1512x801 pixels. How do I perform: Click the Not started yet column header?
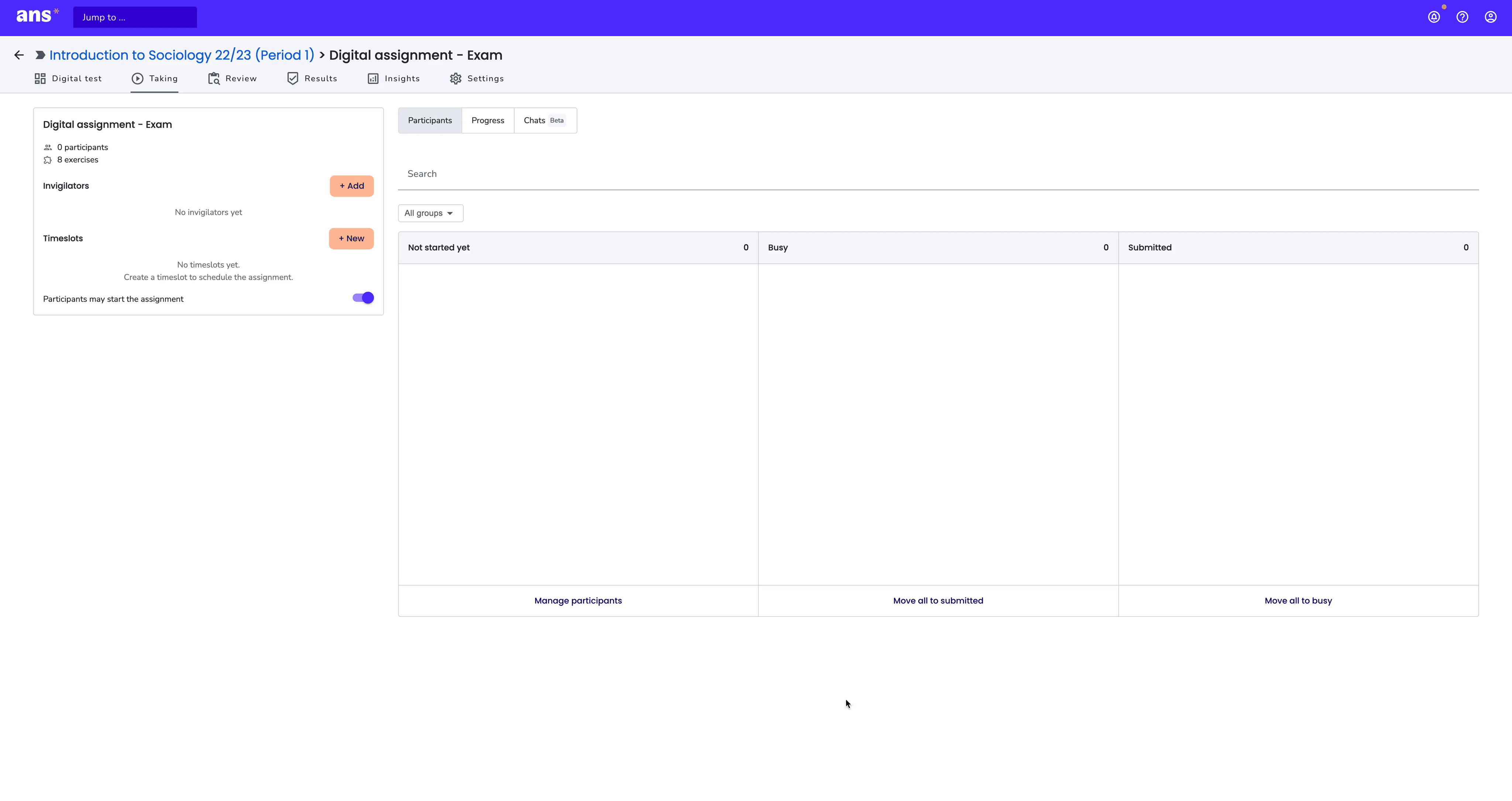(578, 248)
